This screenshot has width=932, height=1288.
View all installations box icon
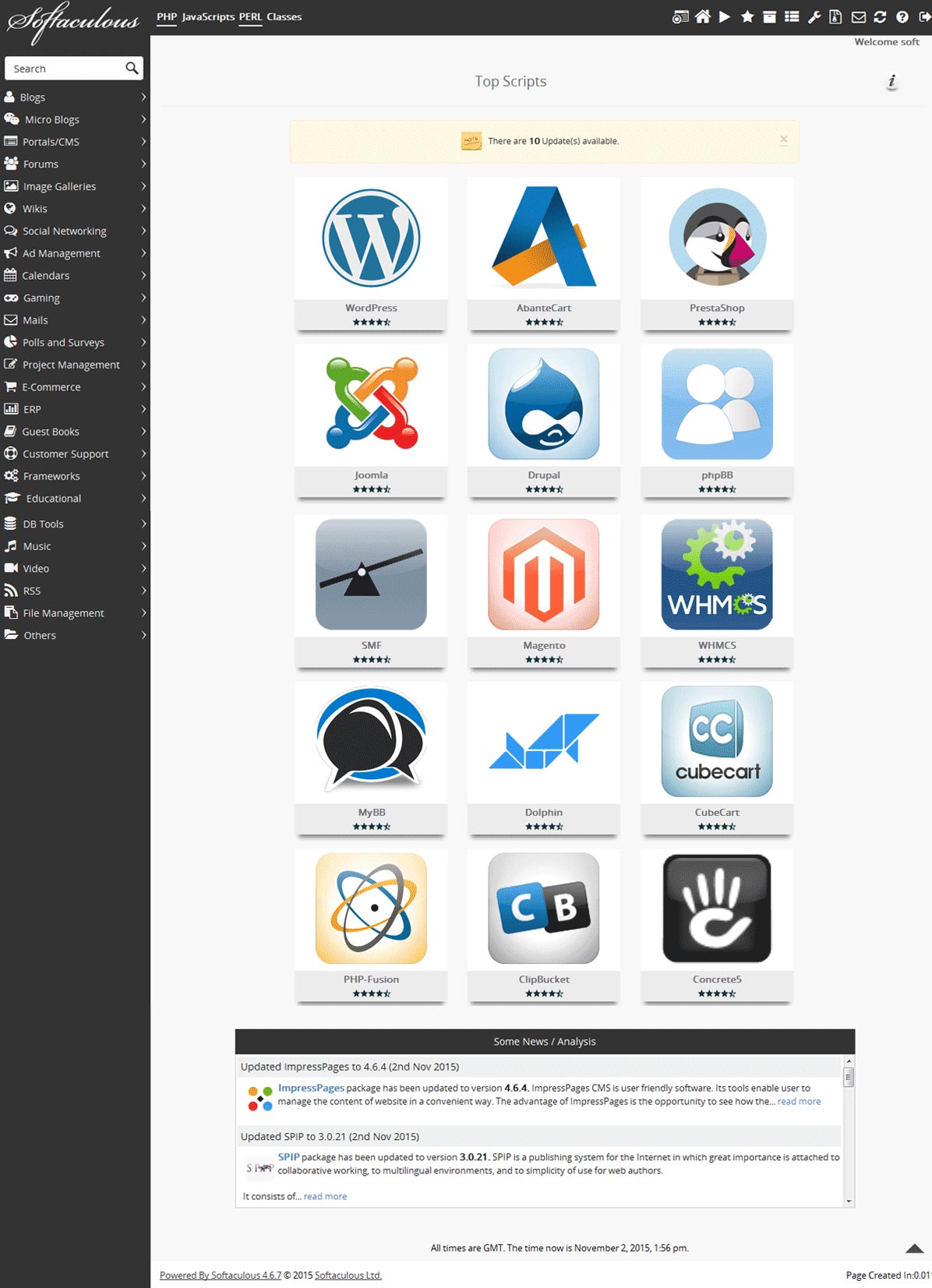tap(769, 16)
